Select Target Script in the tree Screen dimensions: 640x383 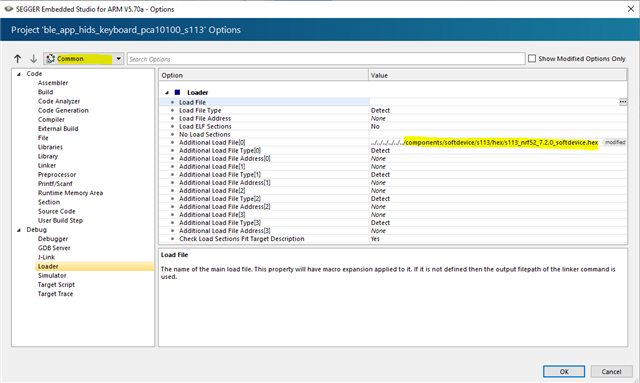[56, 285]
